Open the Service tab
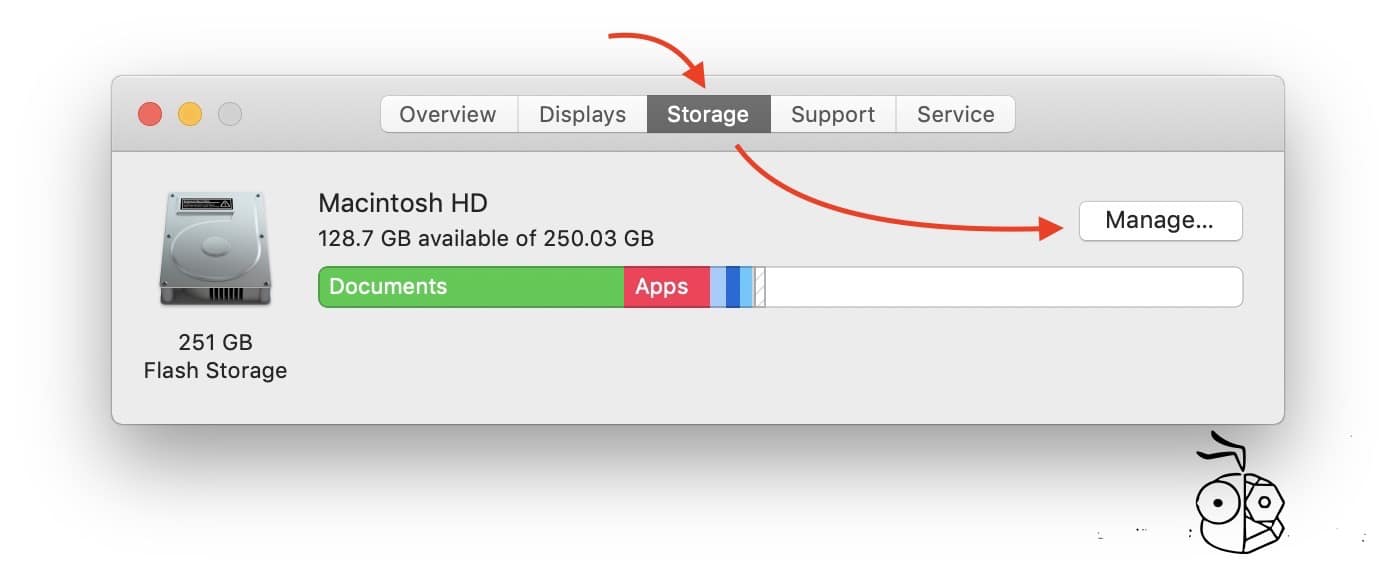 955,114
